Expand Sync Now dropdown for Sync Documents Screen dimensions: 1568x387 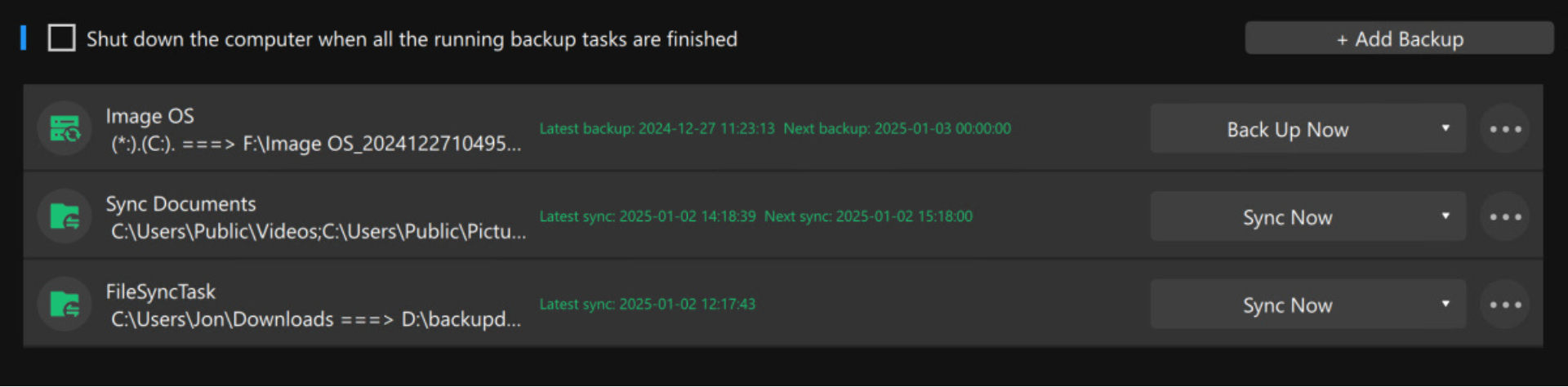pyautogui.click(x=1445, y=216)
